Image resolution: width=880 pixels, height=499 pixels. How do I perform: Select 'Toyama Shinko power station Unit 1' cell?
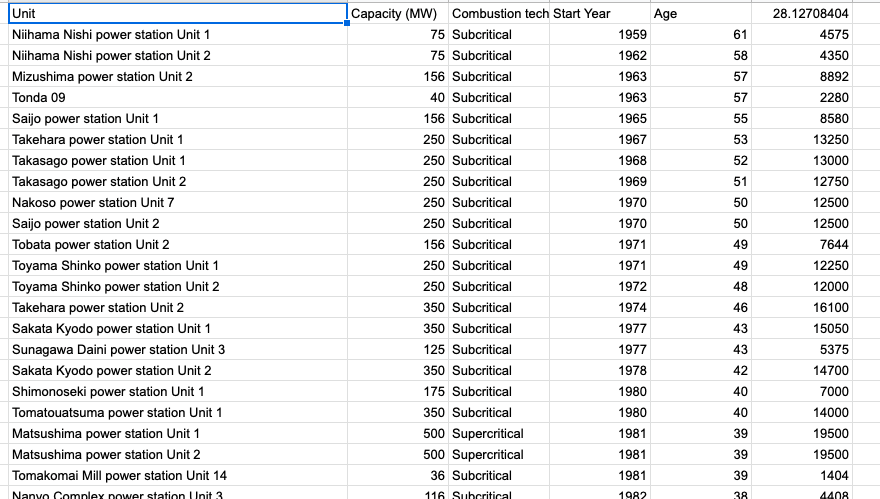(x=178, y=265)
